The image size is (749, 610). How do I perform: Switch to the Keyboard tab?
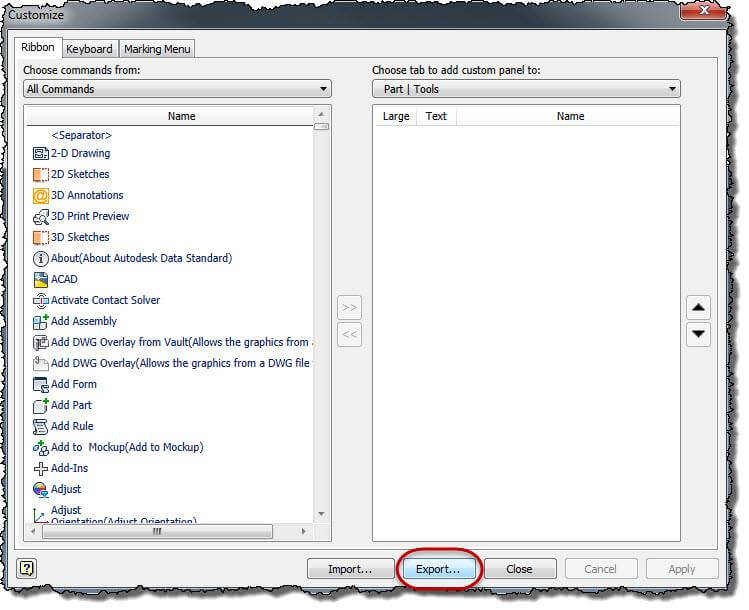coord(89,49)
